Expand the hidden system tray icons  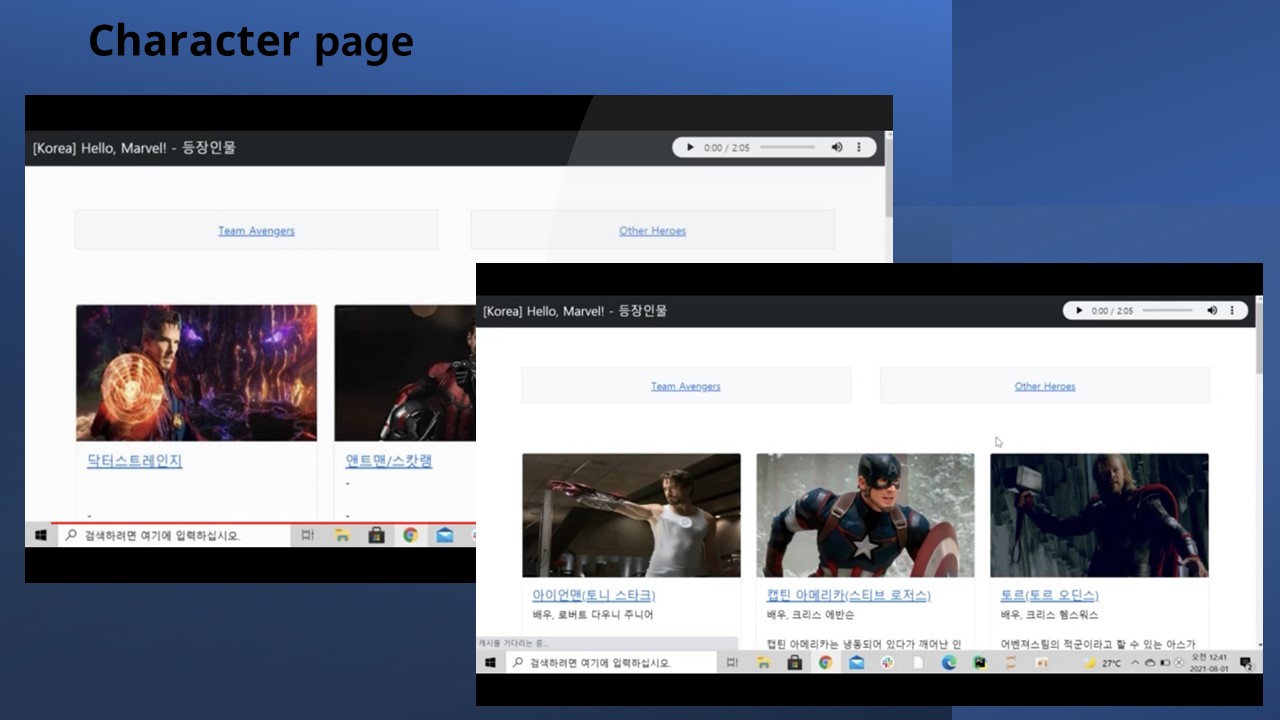coord(1136,663)
